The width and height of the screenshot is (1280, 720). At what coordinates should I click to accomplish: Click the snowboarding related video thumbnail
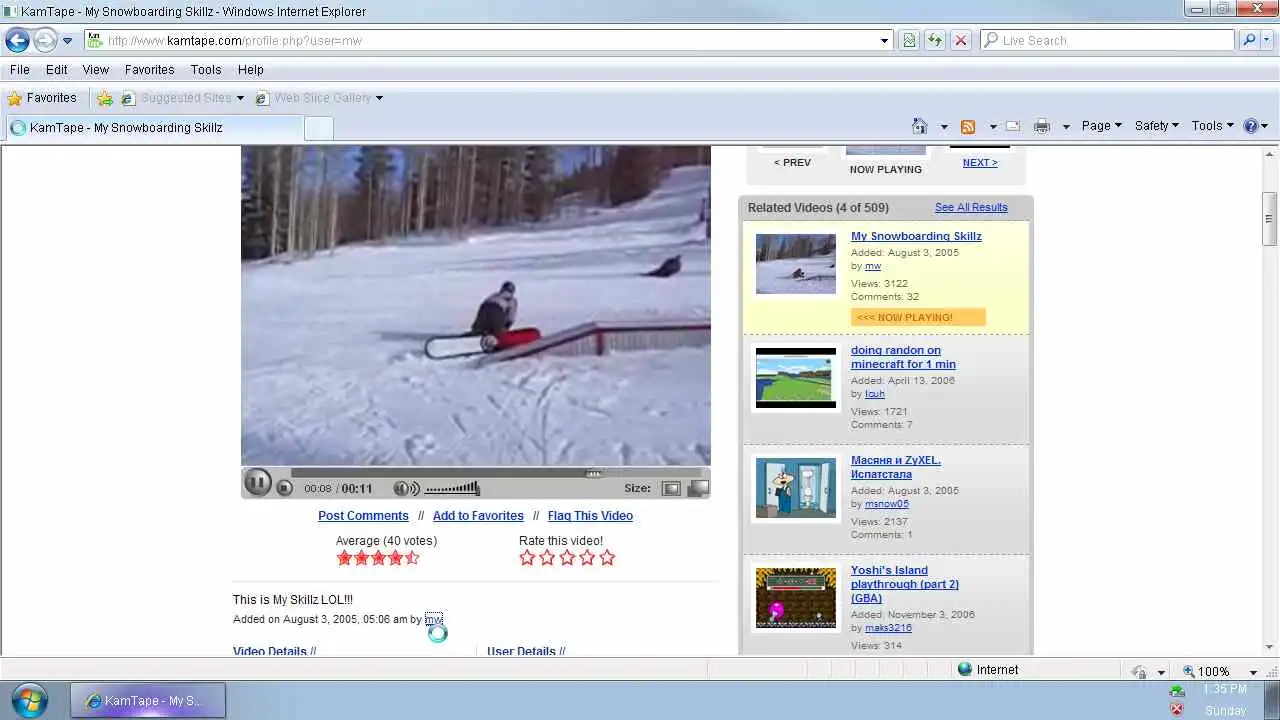pyautogui.click(x=796, y=264)
